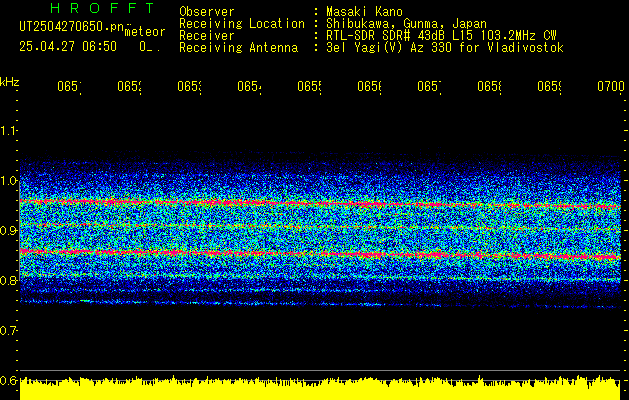Click the 'Receiving Location' label
This screenshot has height=400, width=629.
tap(242, 24)
